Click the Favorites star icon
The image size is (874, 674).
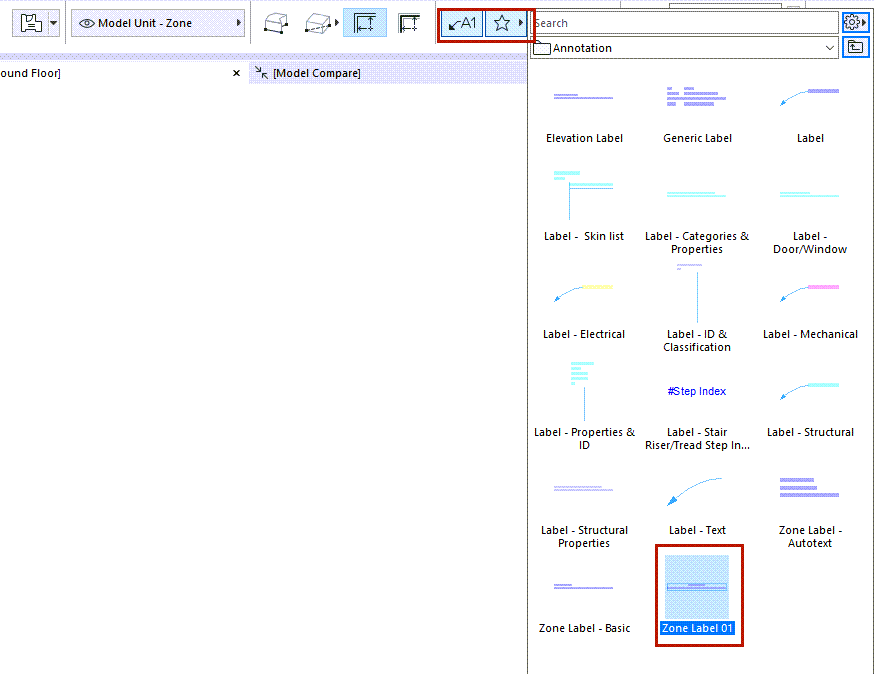502,23
